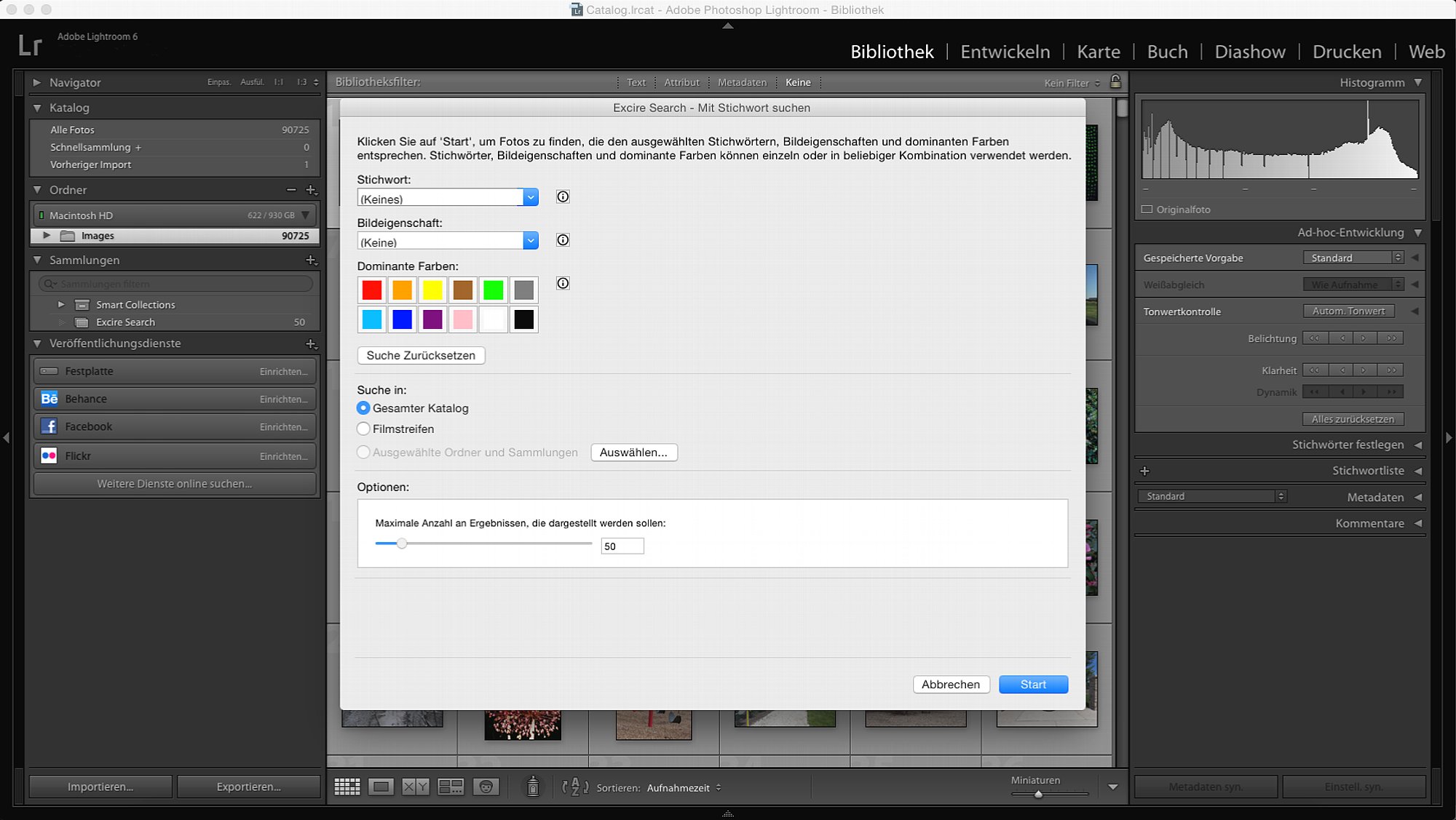Open the Karte module
This screenshot has width=1456, height=820.
pos(1099,52)
